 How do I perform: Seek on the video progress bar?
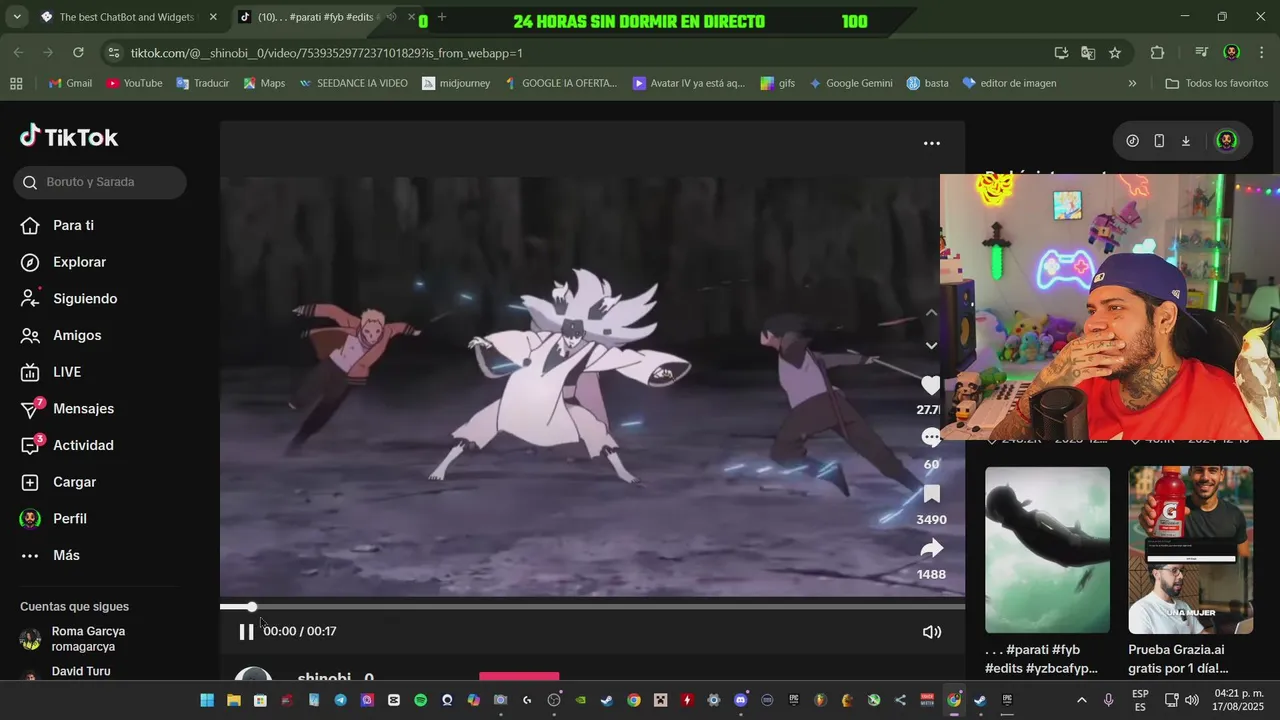coord(592,607)
